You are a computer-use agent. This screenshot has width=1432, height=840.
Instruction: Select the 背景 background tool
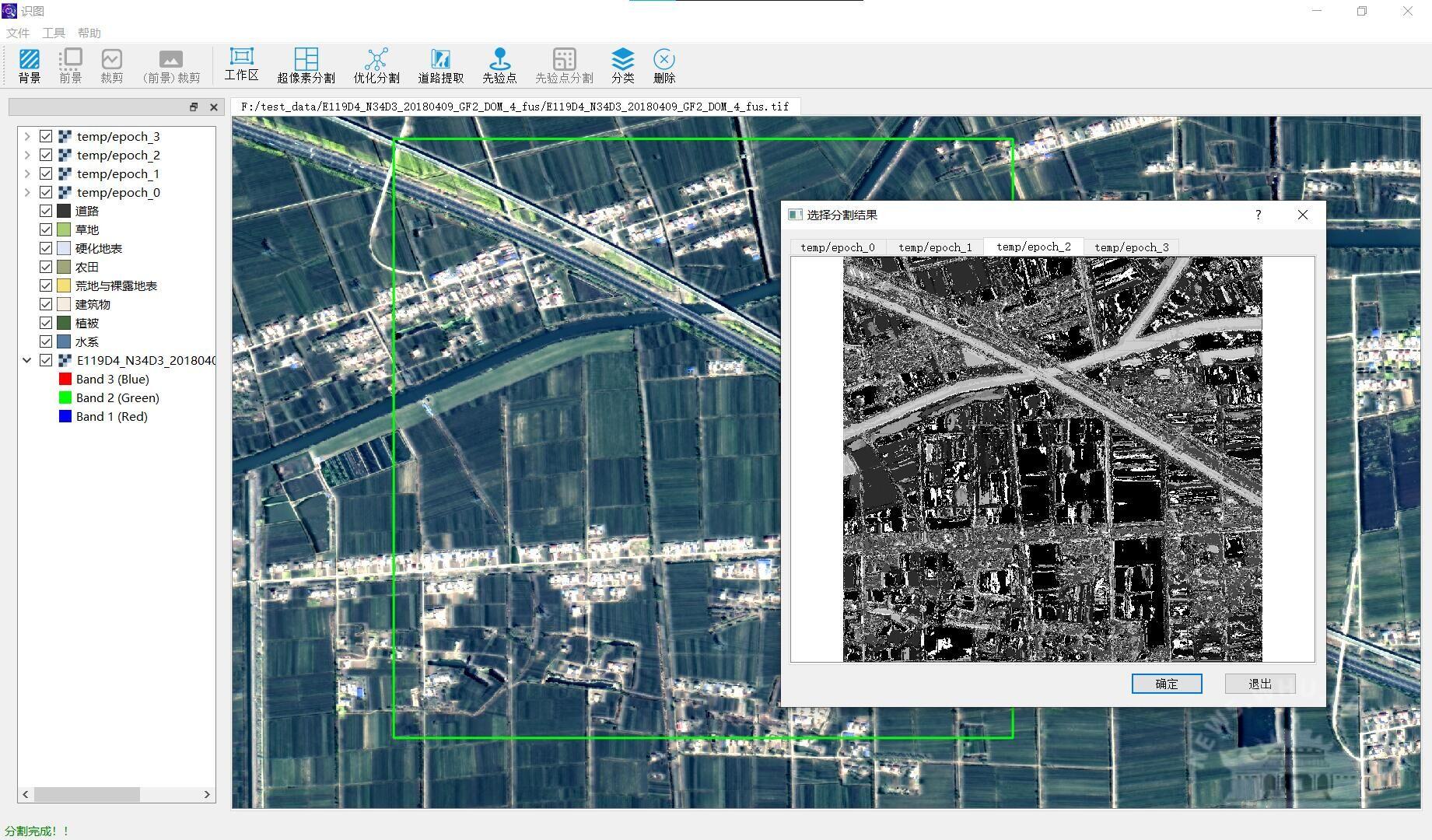click(30, 65)
